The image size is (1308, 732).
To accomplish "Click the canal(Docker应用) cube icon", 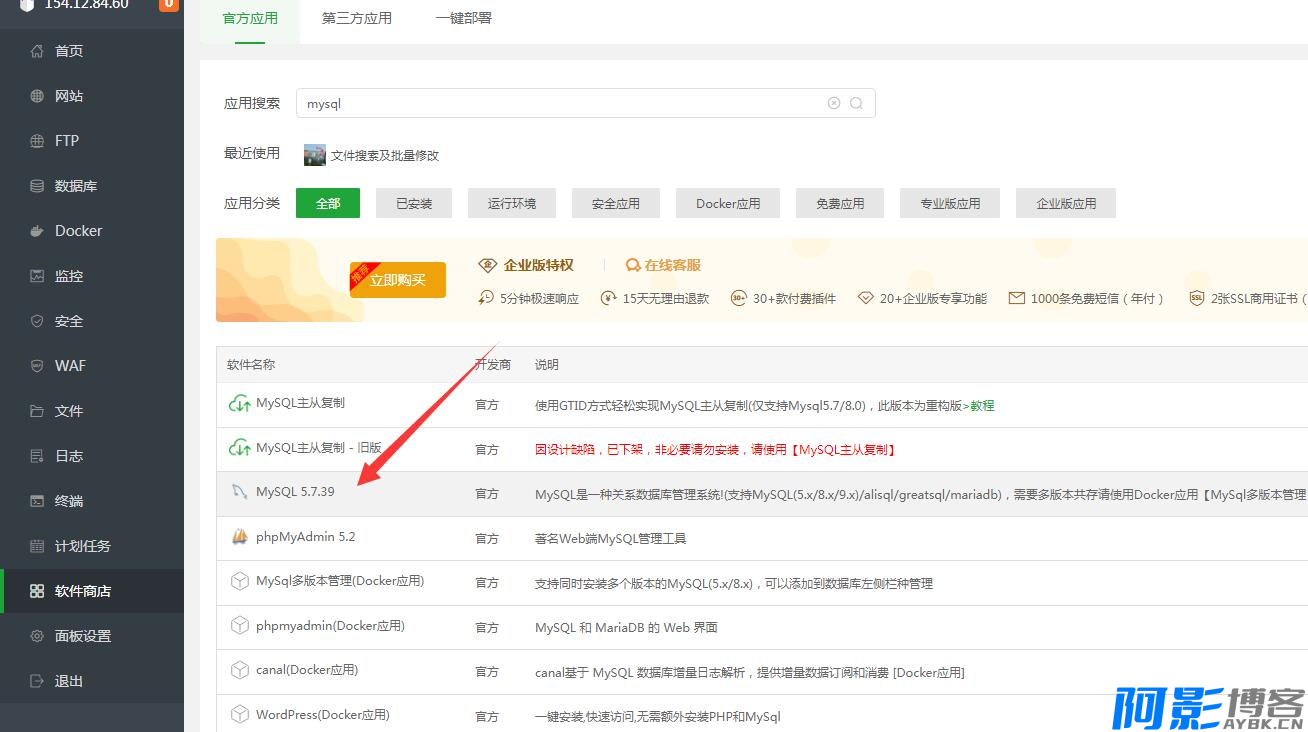I will (x=239, y=670).
